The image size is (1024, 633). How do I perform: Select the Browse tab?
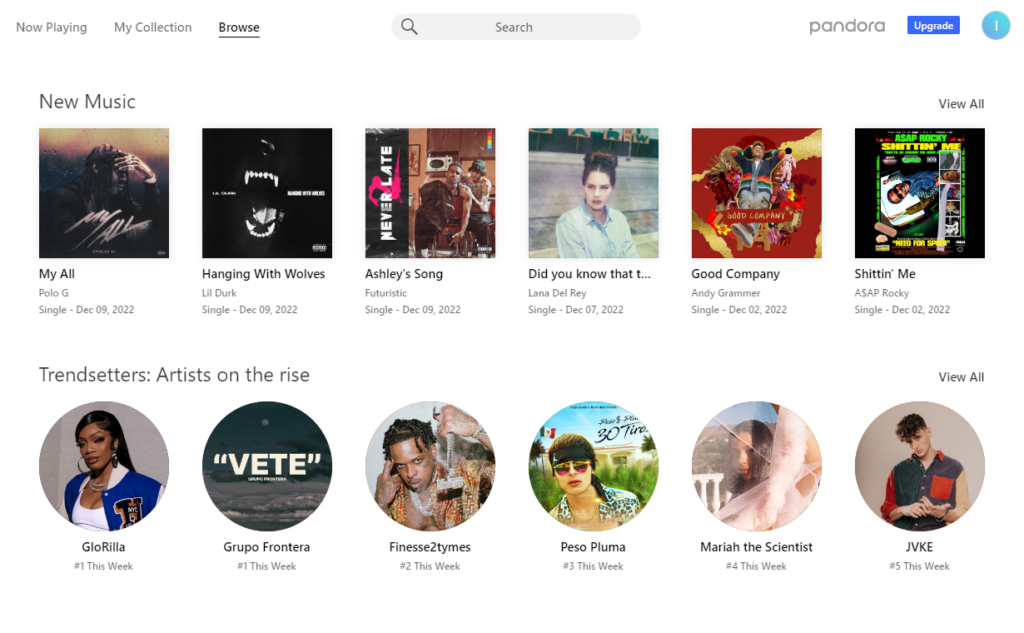click(239, 27)
